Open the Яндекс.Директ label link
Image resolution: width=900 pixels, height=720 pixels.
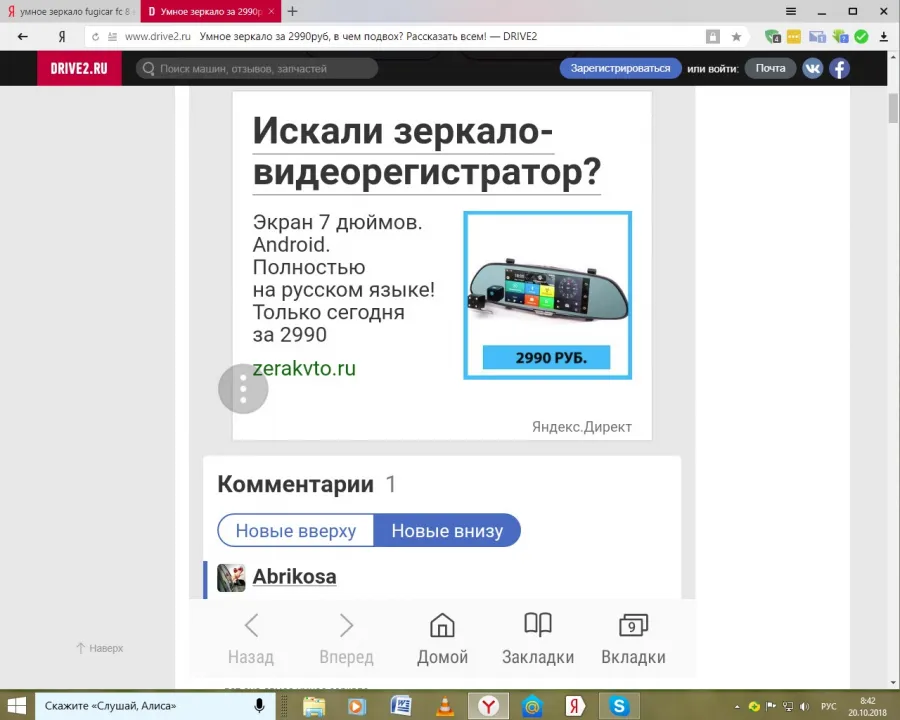pos(581,427)
